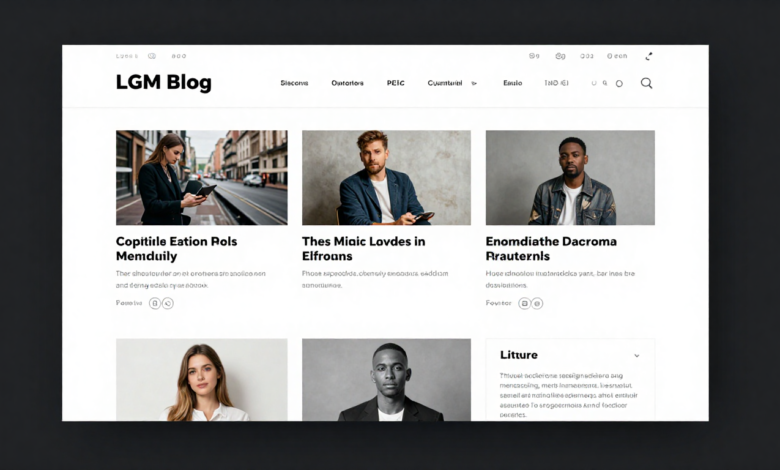Click the man in denim jacket thumbnail
The width and height of the screenshot is (780, 470).
click(570, 178)
